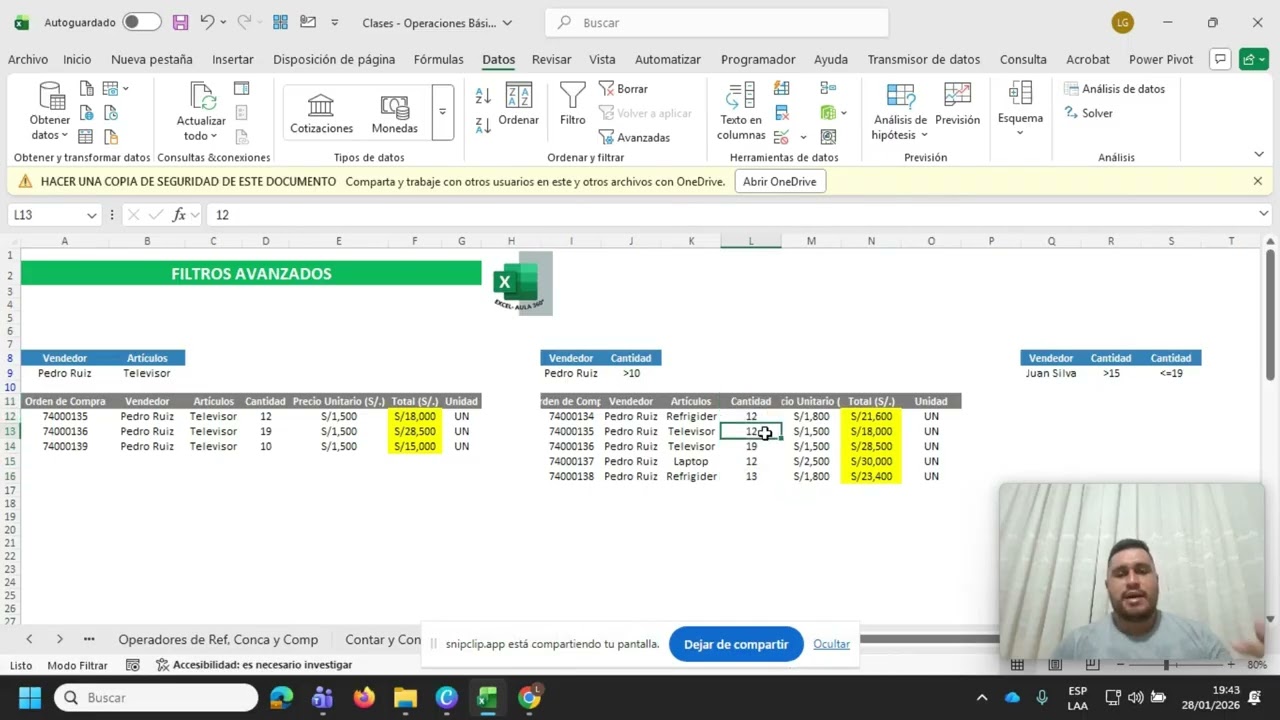Click the From Web icon in Get Data group
The width and height of the screenshot is (1280, 720).
[87, 113]
